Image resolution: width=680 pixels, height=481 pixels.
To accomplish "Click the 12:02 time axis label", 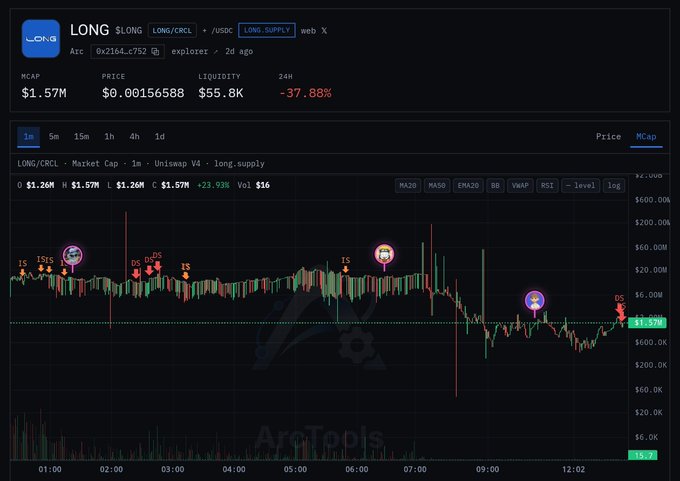I will coord(573,469).
